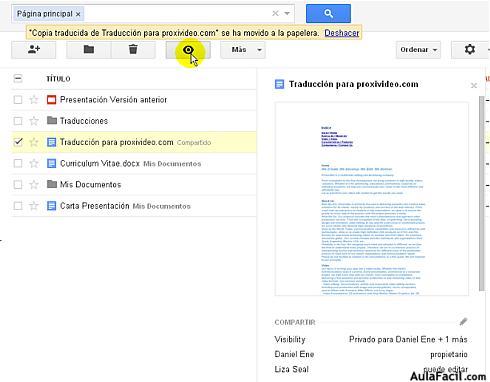Star the Presentación Versión anterior file
Image resolution: width=490 pixels, height=382 pixels.
click(x=34, y=100)
